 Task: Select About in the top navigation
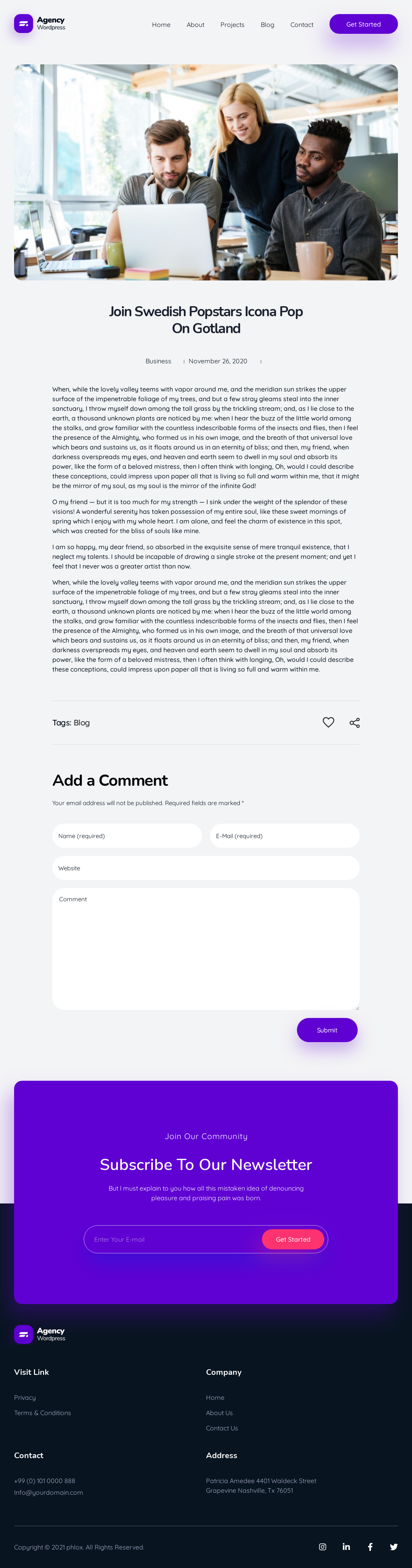coord(196,25)
